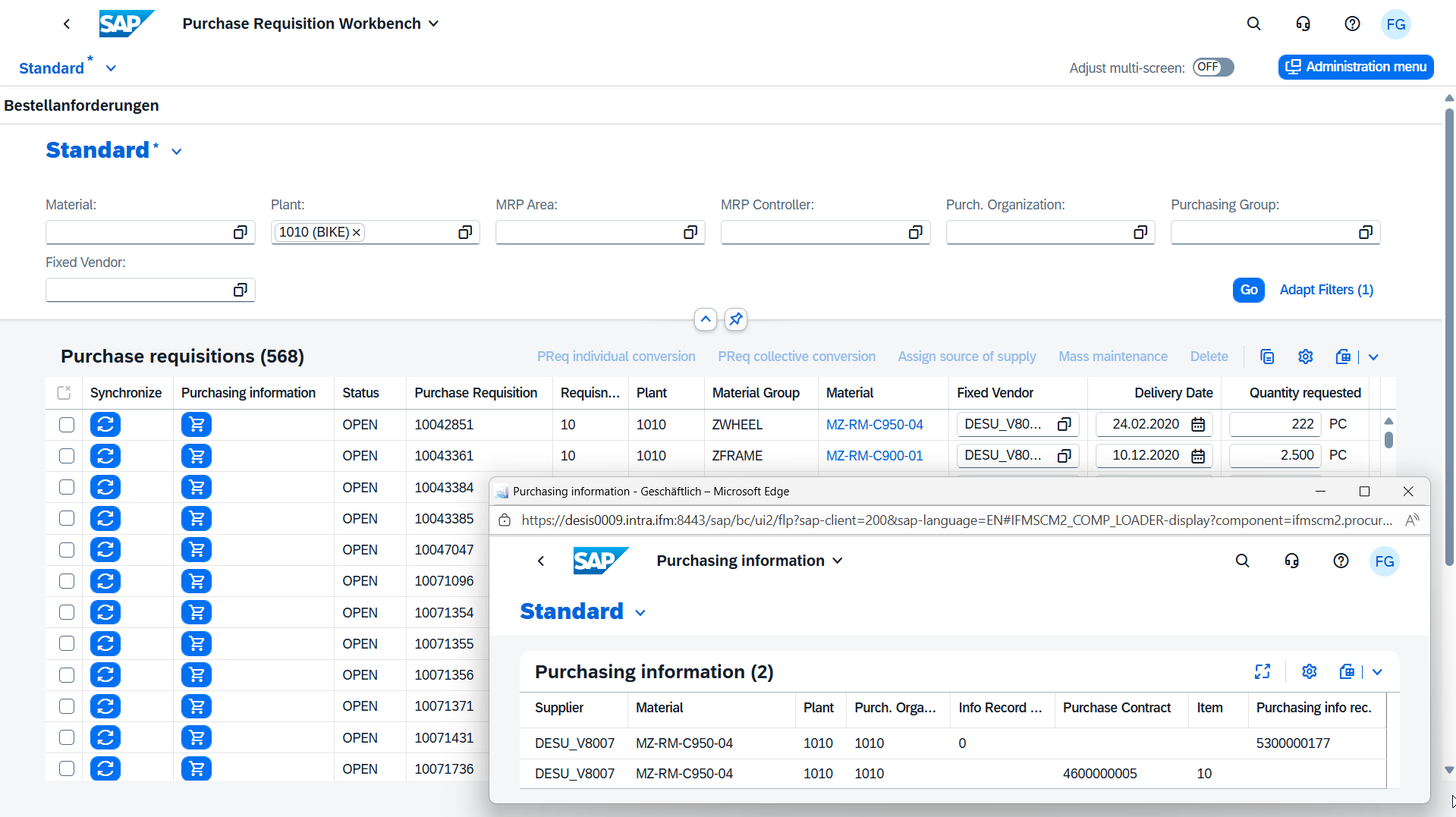Open FG user avatar in main header

[x=1395, y=24]
